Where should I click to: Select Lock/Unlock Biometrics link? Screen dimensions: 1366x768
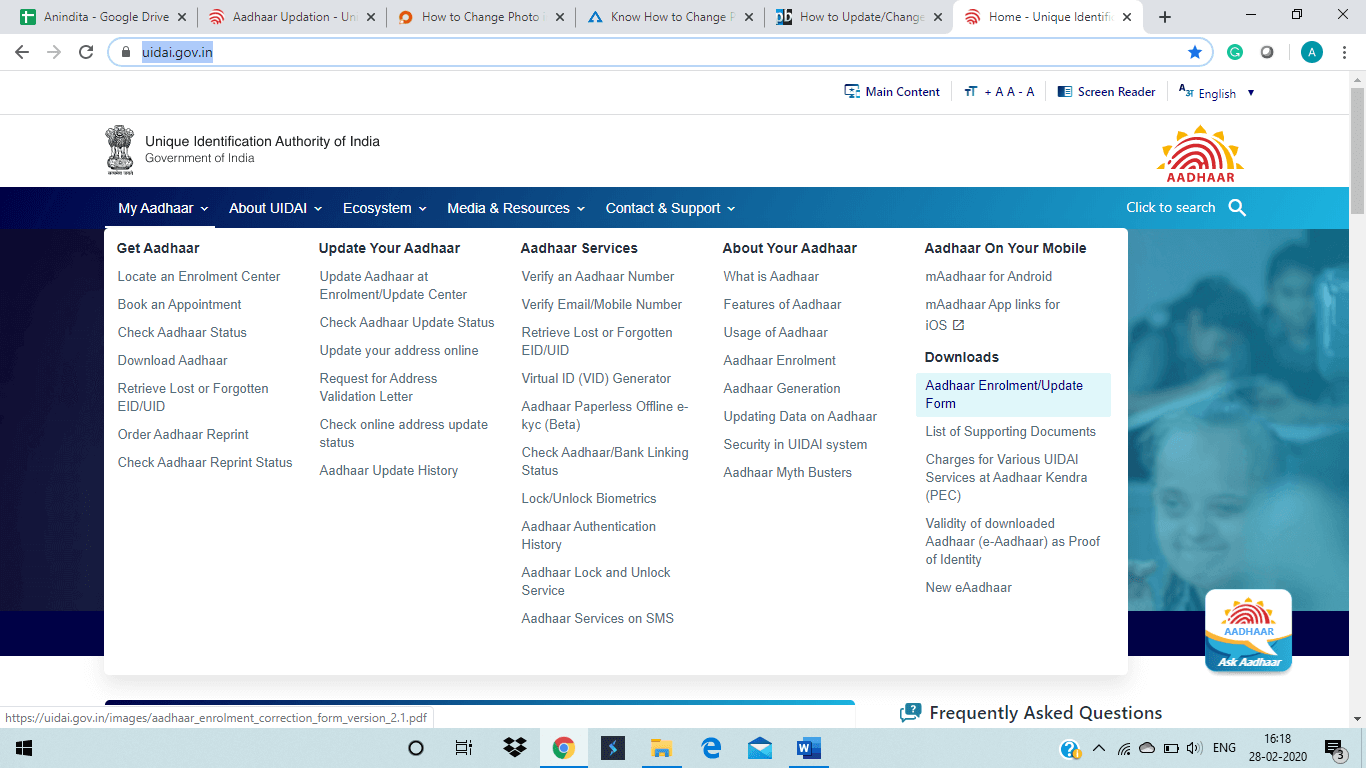click(x=589, y=498)
